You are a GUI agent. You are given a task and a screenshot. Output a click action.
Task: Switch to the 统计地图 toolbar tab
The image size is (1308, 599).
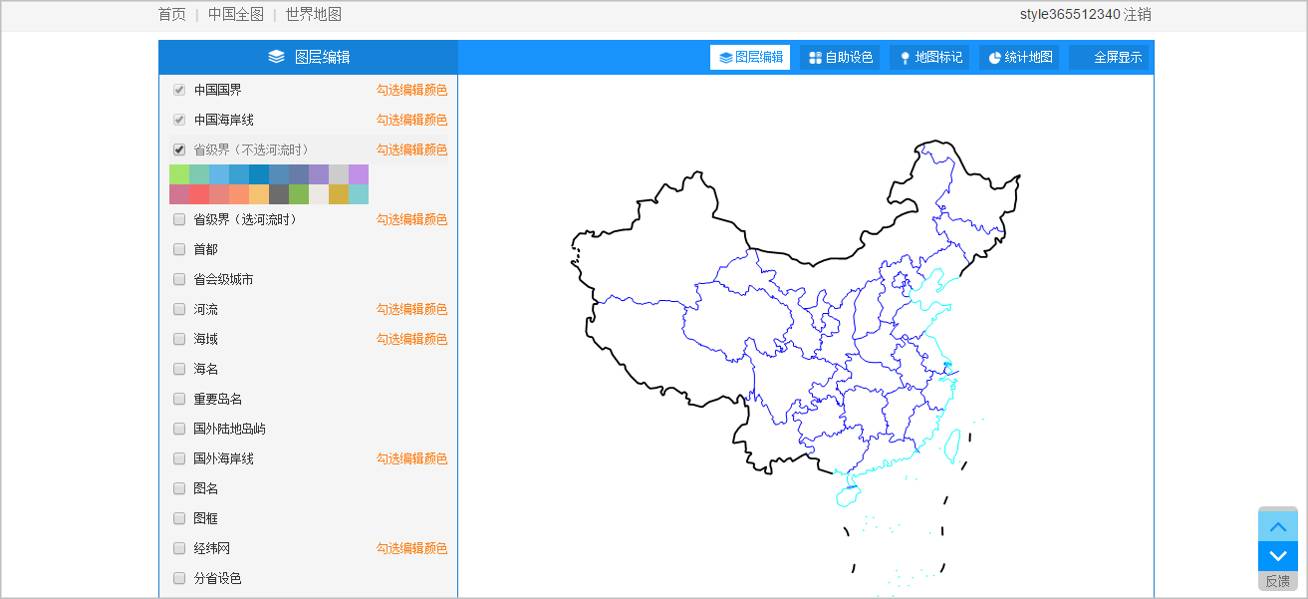point(1020,57)
